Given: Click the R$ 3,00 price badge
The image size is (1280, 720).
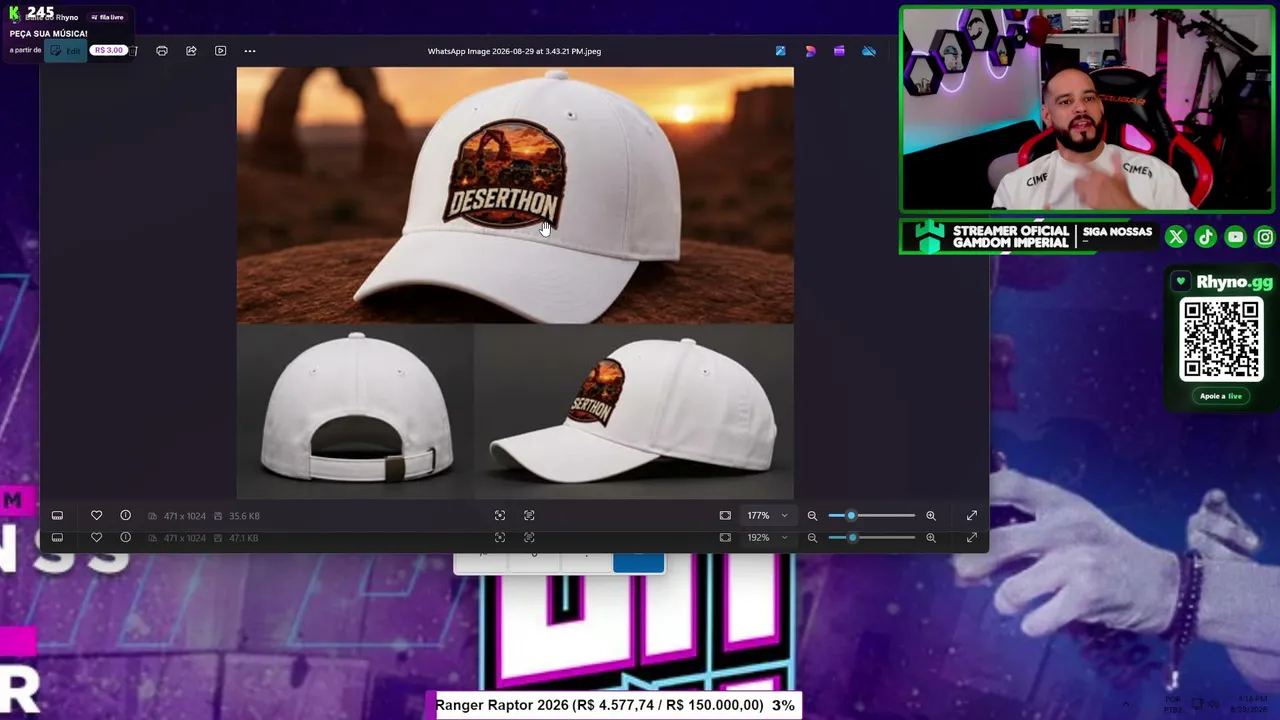Looking at the screenshot, I should coord(109,50).
